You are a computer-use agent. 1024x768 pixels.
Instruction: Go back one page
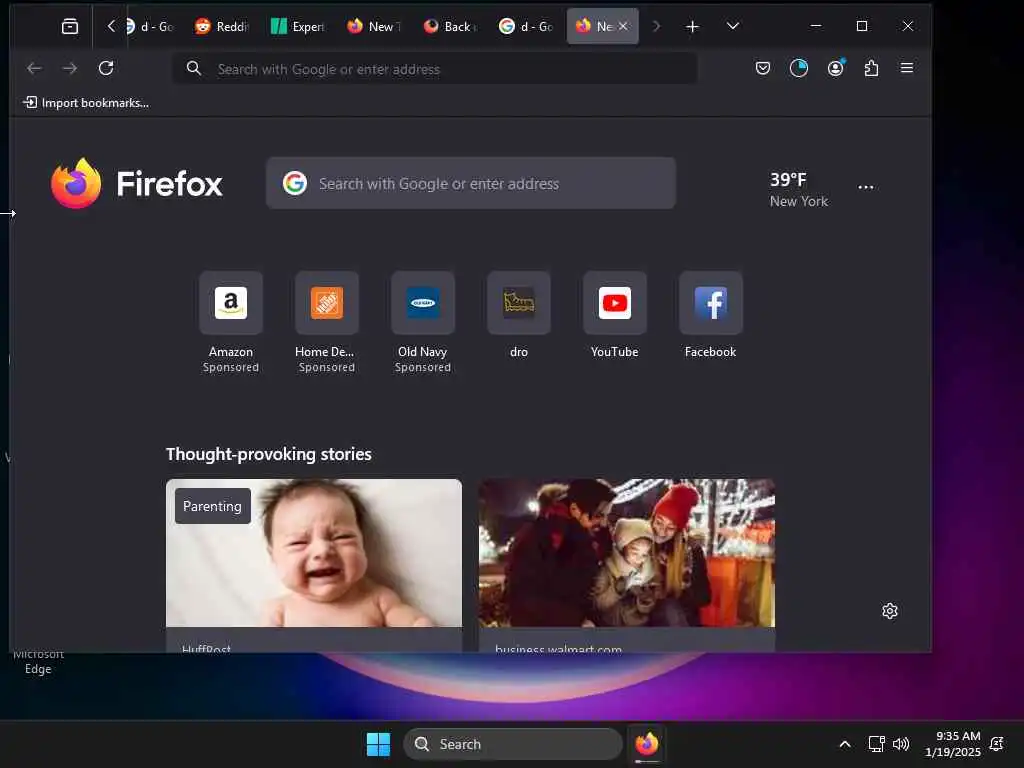point(34,68)
